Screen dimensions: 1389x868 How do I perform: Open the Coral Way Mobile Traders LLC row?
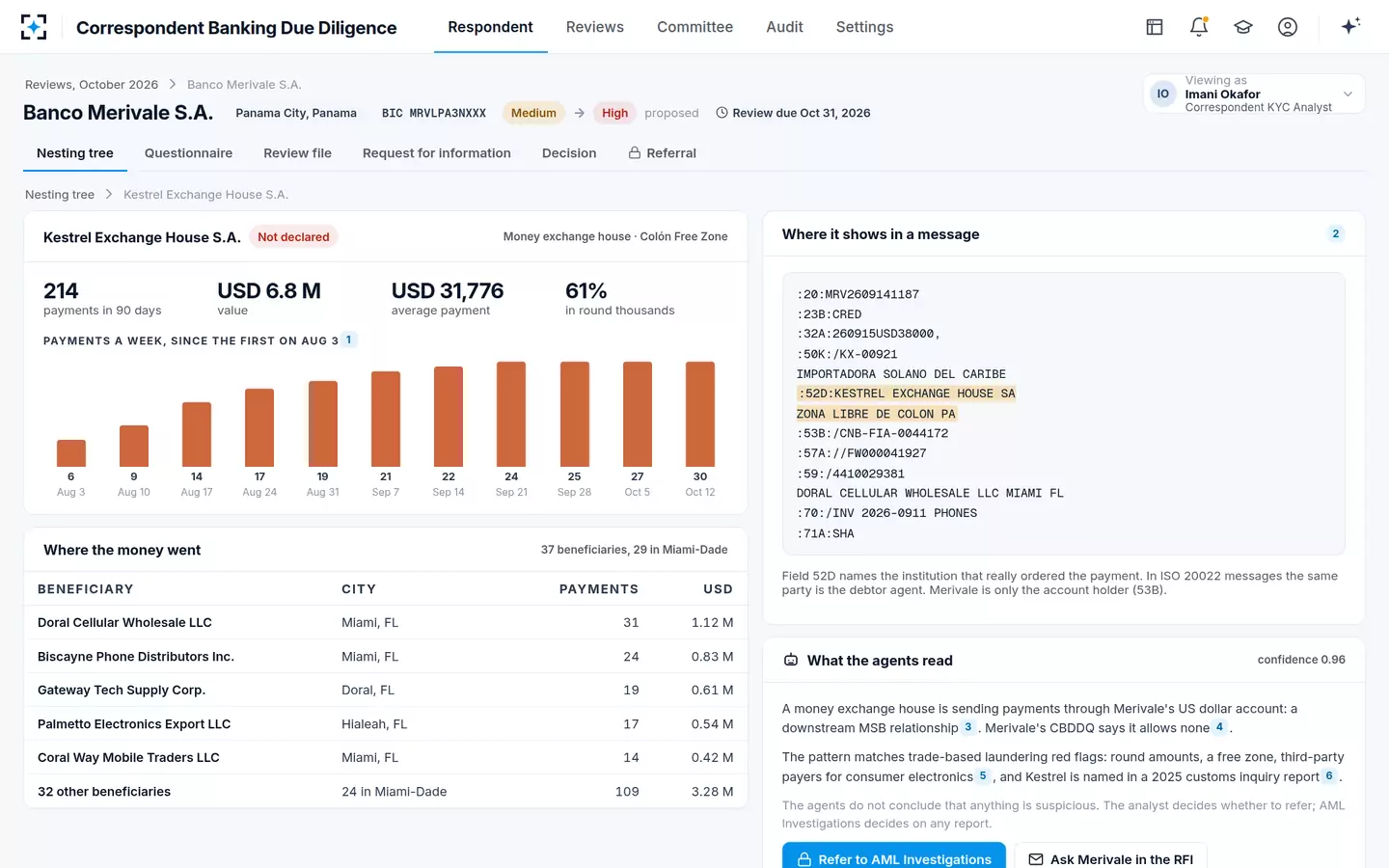pyautogui.click(x=386, y=758)
